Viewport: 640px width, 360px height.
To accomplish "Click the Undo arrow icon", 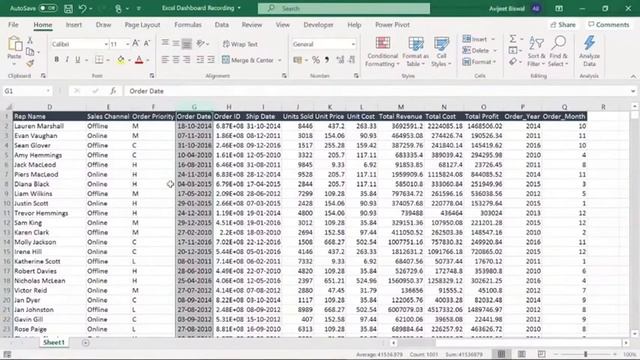I will [83, 8].
